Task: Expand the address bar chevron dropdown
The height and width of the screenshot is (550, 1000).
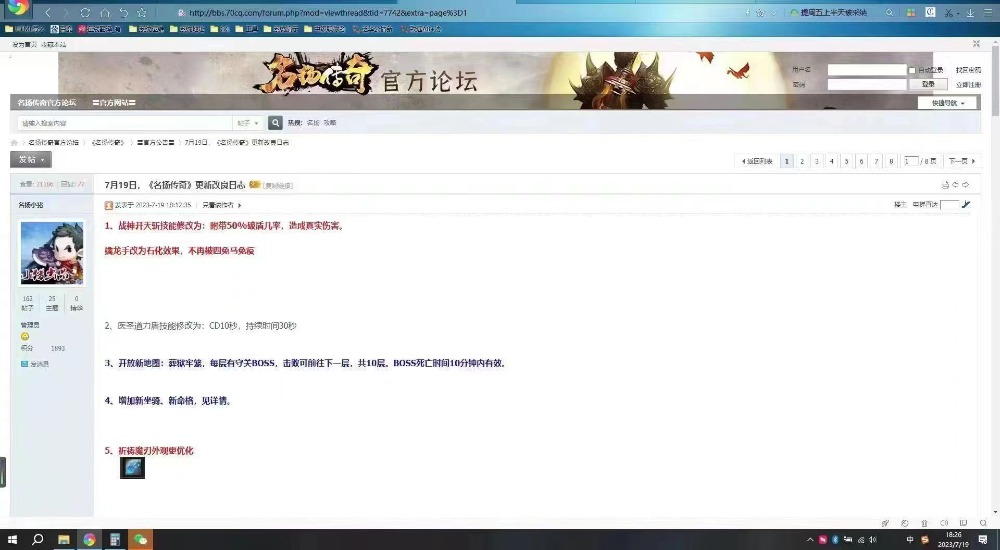Action: click(x=774, y=13)
